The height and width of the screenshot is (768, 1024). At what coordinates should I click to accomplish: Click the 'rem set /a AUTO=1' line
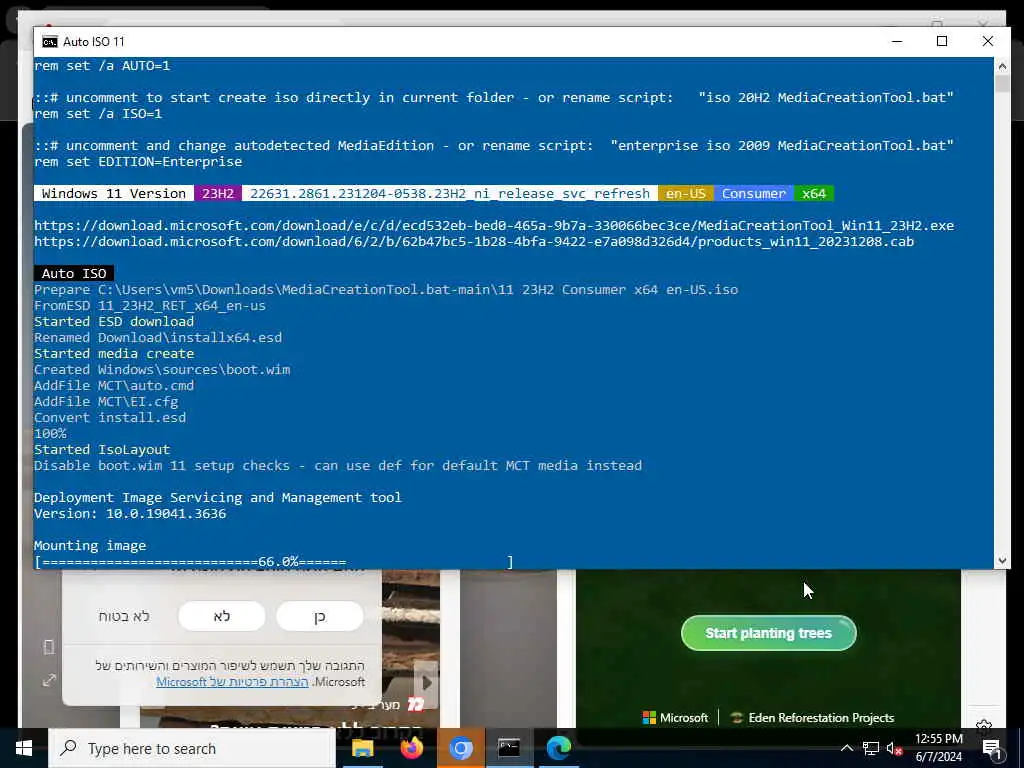coord(102,66)
